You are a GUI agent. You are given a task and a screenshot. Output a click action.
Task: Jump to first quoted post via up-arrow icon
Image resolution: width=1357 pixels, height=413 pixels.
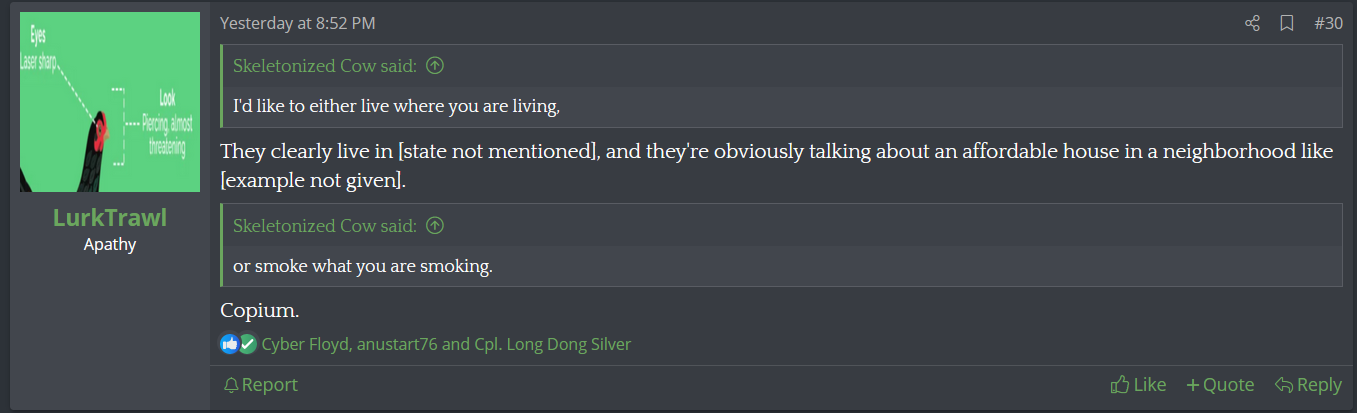(x=435, y=66)
